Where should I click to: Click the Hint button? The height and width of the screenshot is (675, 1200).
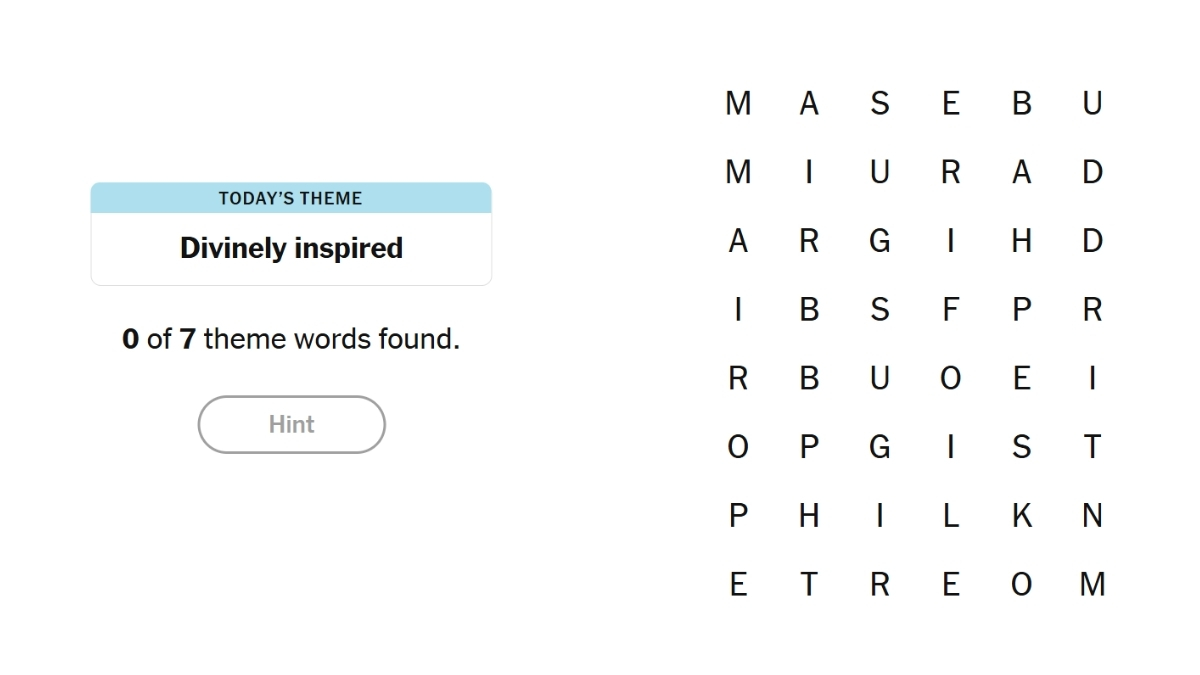coord(291,424)
